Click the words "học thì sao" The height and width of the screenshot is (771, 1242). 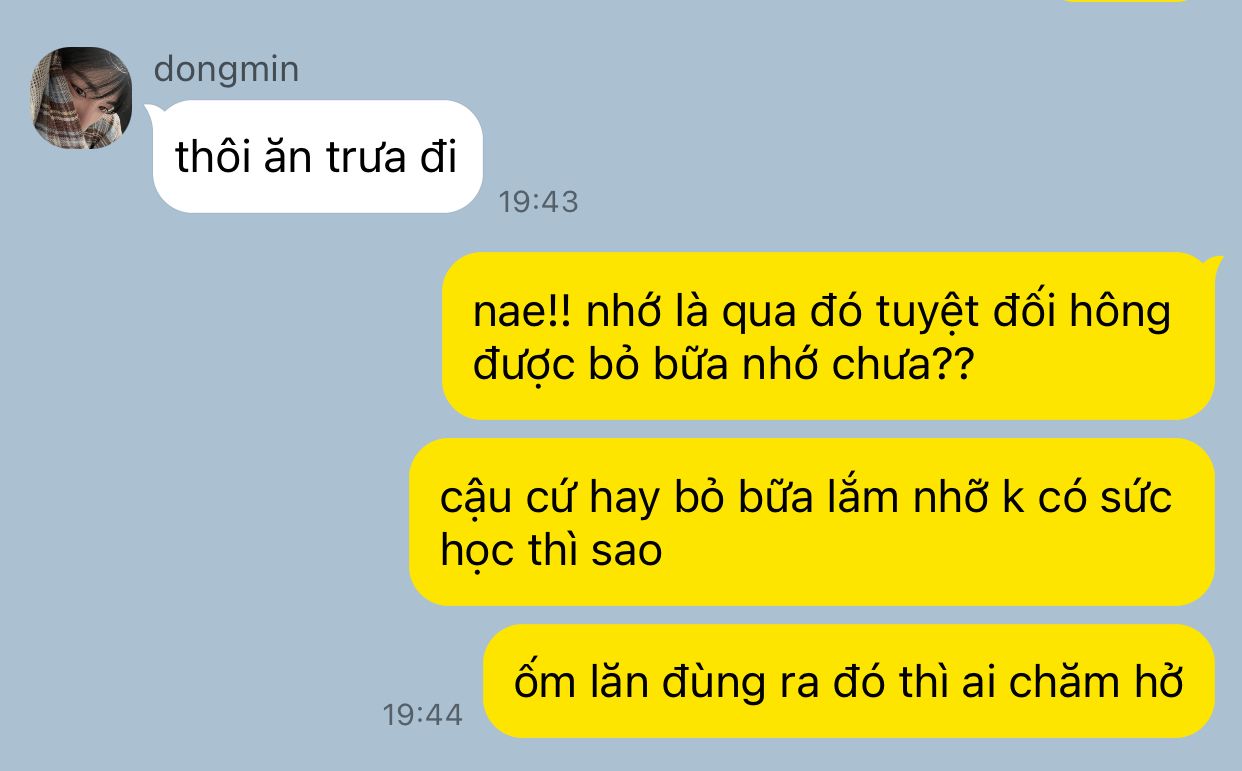(x=551, y=552)
